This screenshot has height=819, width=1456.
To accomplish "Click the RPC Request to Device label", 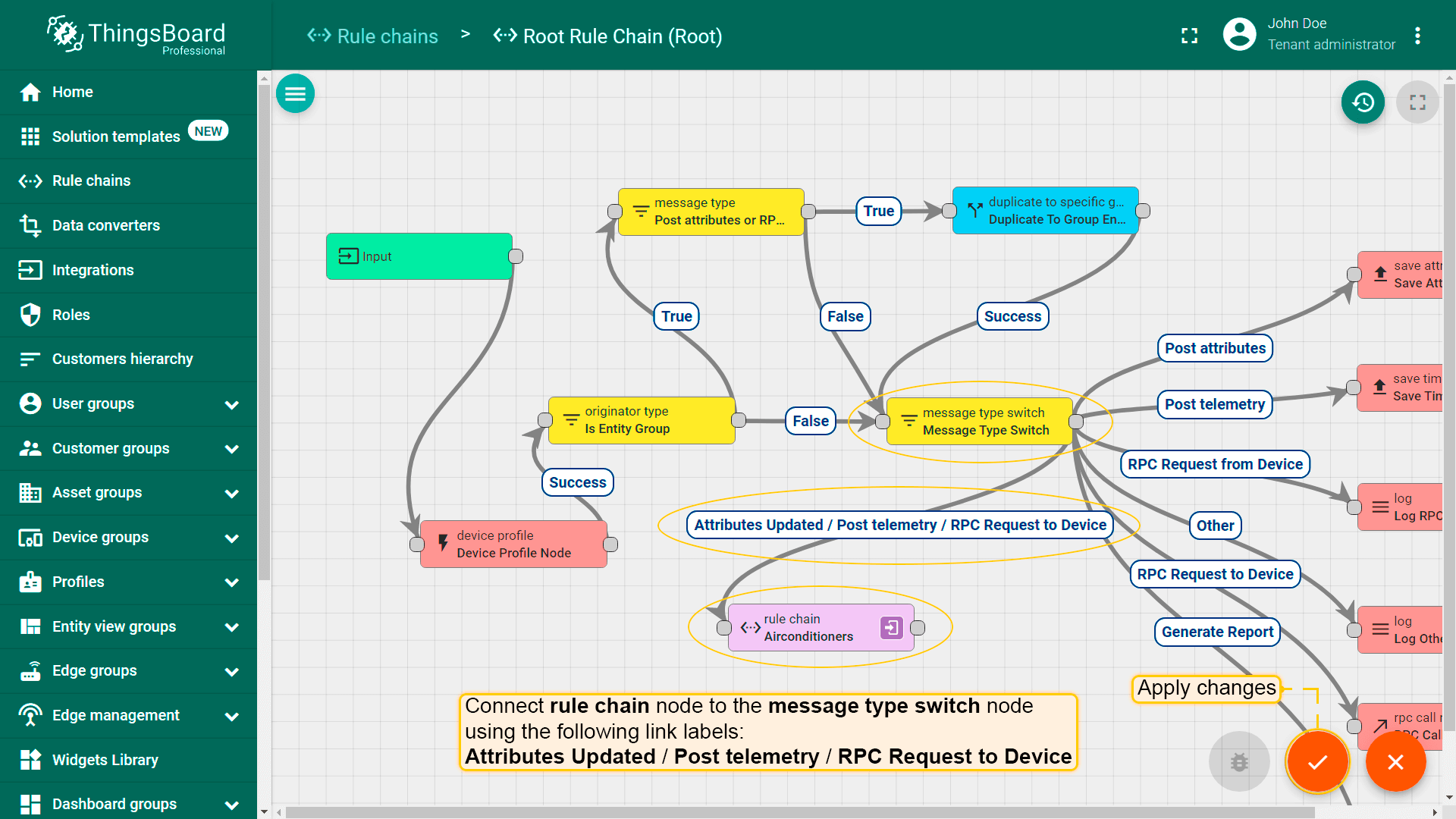I will click(x=1215, y=574).
